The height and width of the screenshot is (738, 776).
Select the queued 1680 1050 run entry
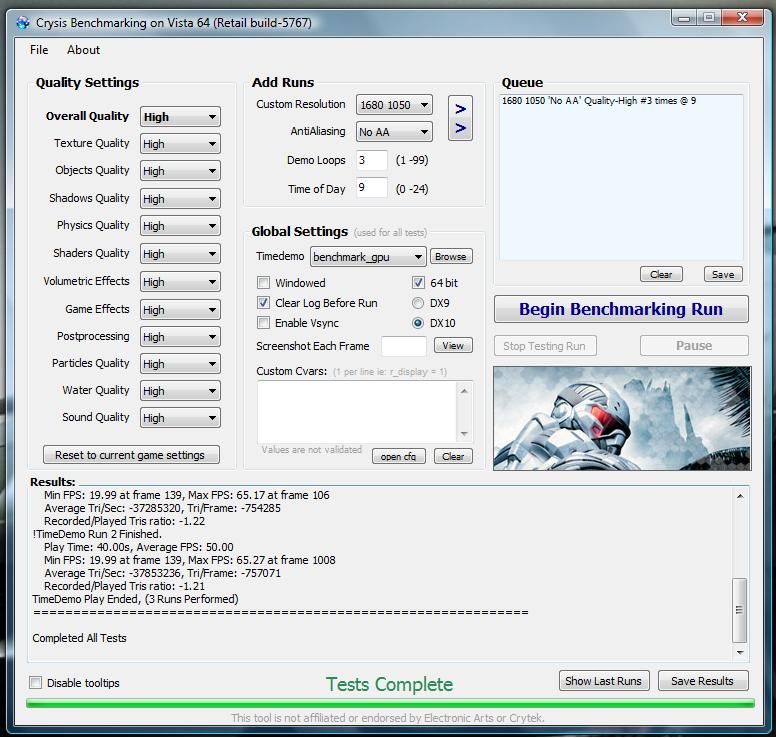point(599,101)
